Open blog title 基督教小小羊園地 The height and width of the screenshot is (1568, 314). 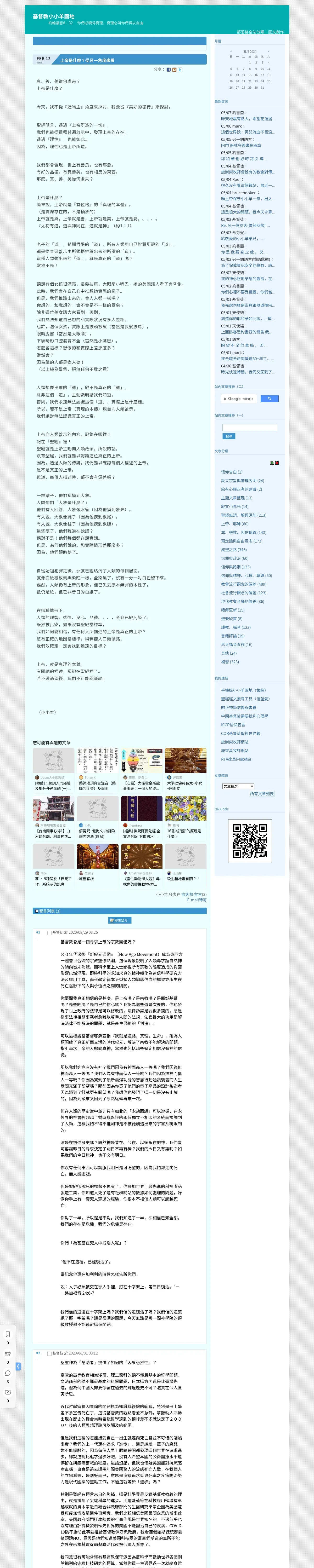pyautogui.click(x=54, y=16)
